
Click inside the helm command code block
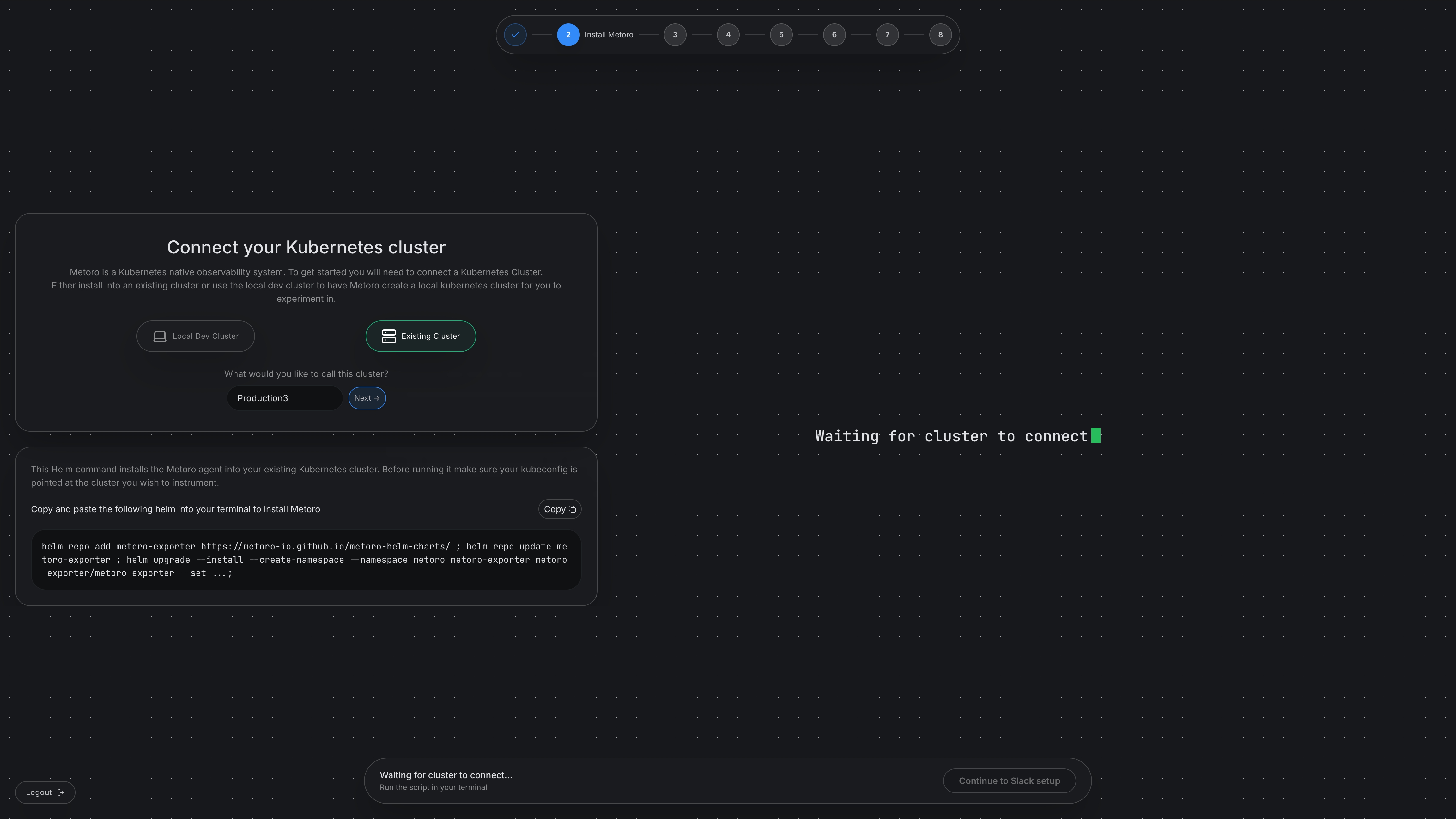point(306,560)
